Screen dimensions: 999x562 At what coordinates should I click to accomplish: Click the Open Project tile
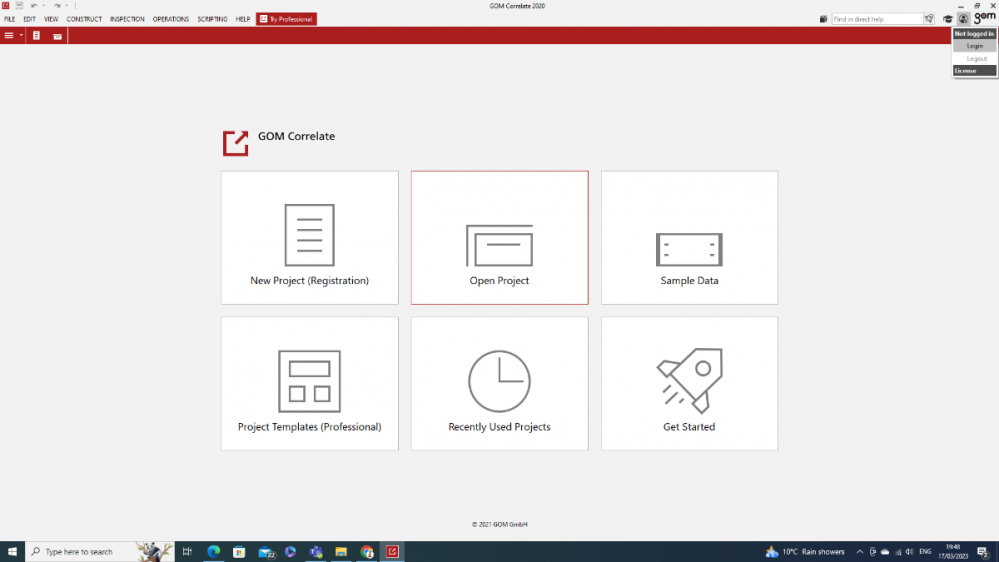[499, 238]
